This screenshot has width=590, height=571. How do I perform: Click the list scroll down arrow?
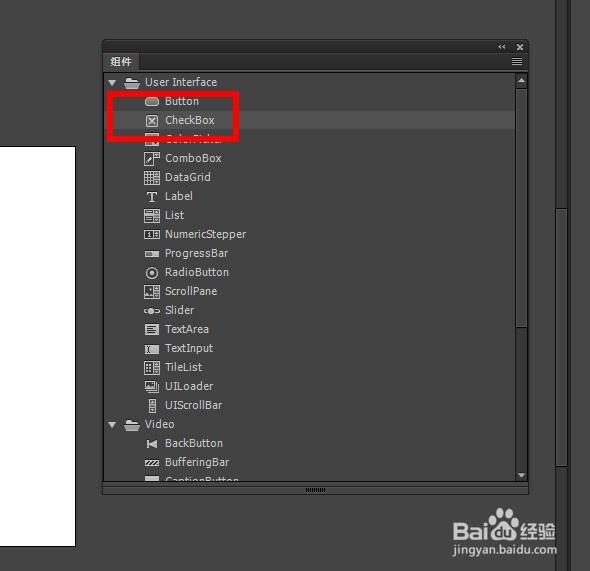click(522, 475)
